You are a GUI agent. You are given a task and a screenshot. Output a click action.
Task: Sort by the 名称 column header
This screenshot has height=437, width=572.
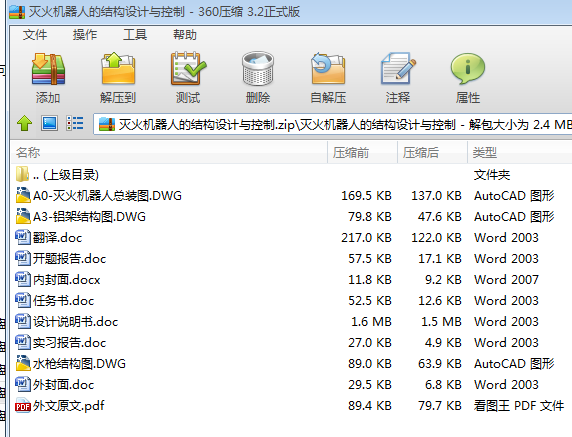(169, 152)
